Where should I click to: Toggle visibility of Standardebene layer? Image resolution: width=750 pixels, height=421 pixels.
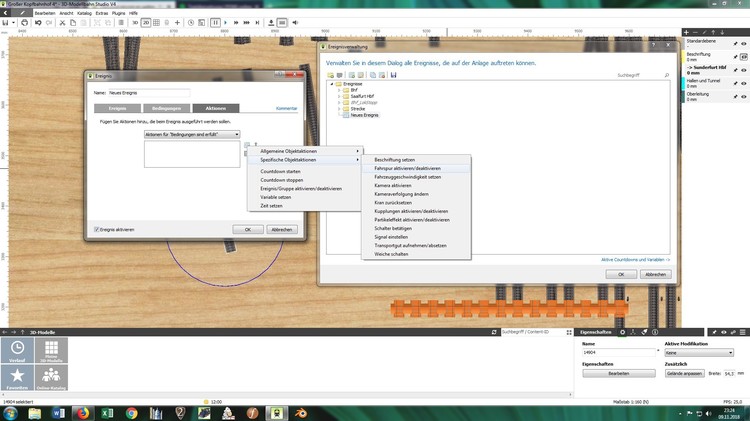744,44
